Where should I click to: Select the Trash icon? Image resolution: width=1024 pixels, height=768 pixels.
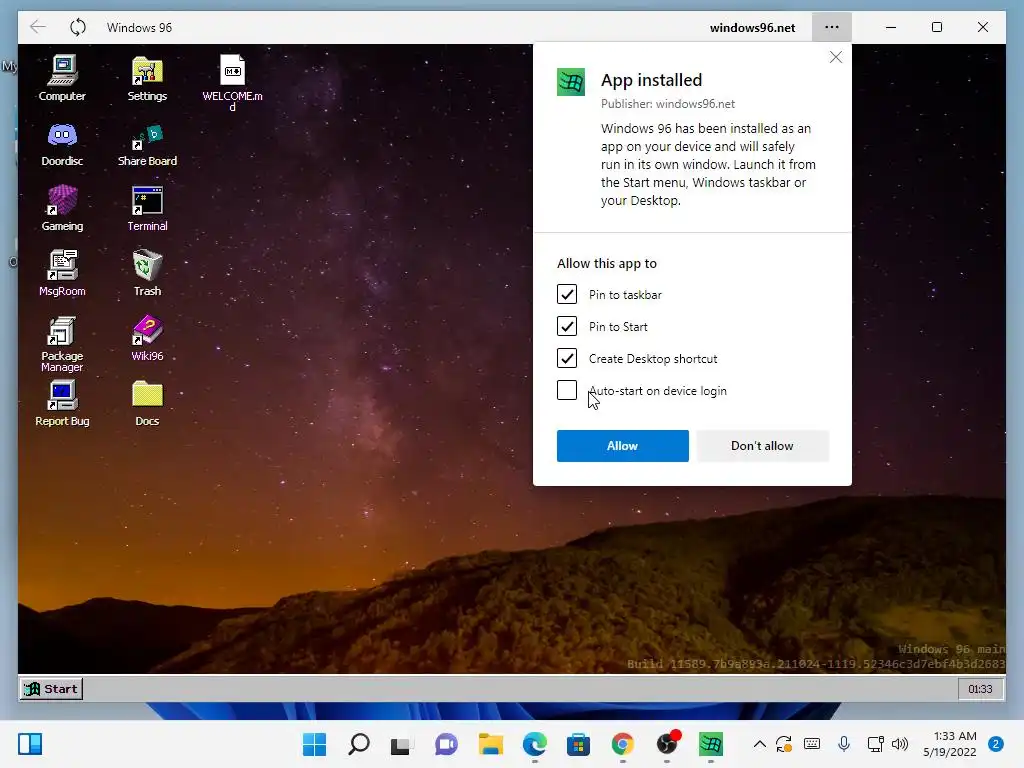[x=147, y=274]
